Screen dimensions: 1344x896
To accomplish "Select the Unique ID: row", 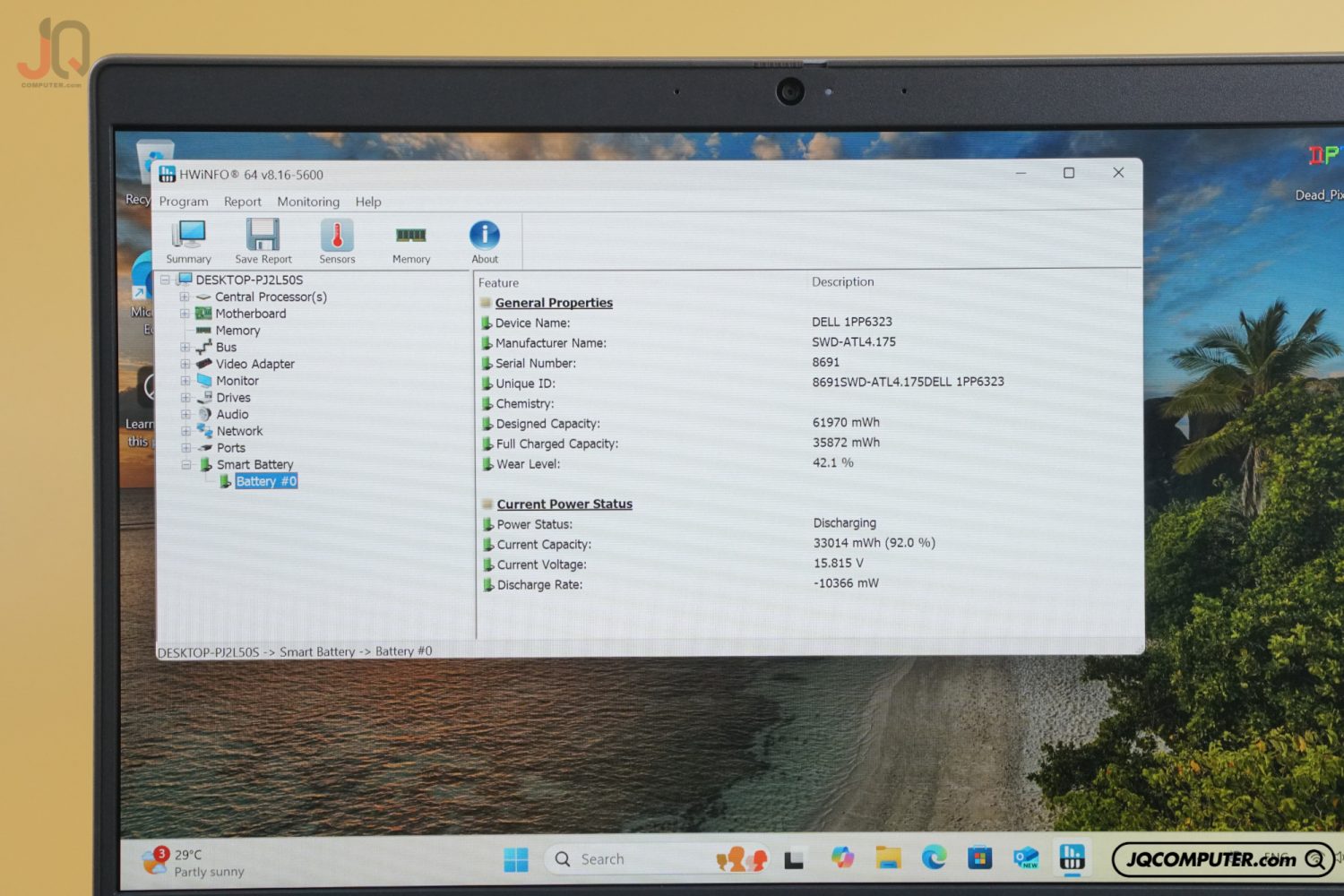I will (x=525, y=383).
